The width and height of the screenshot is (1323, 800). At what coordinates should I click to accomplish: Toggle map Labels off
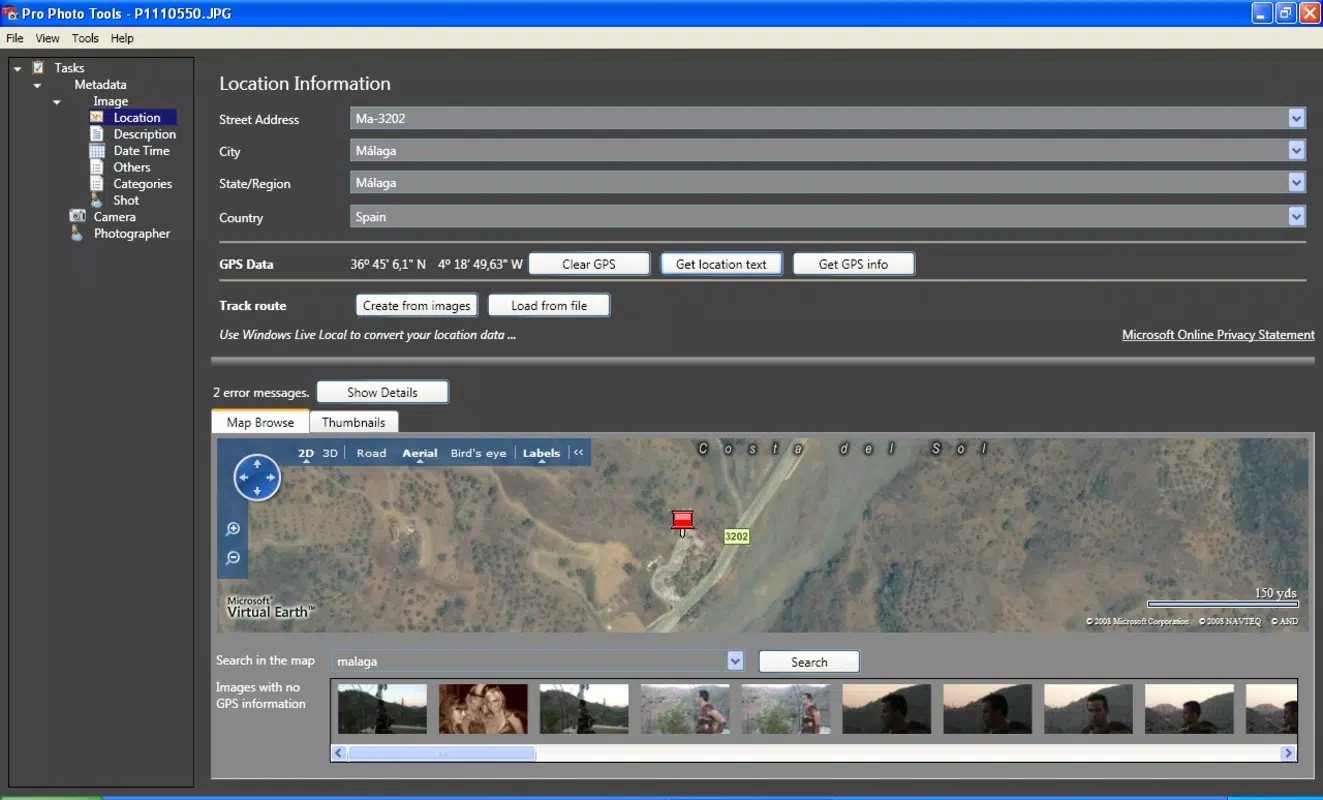pyautogui.click(x=541, y=453)
